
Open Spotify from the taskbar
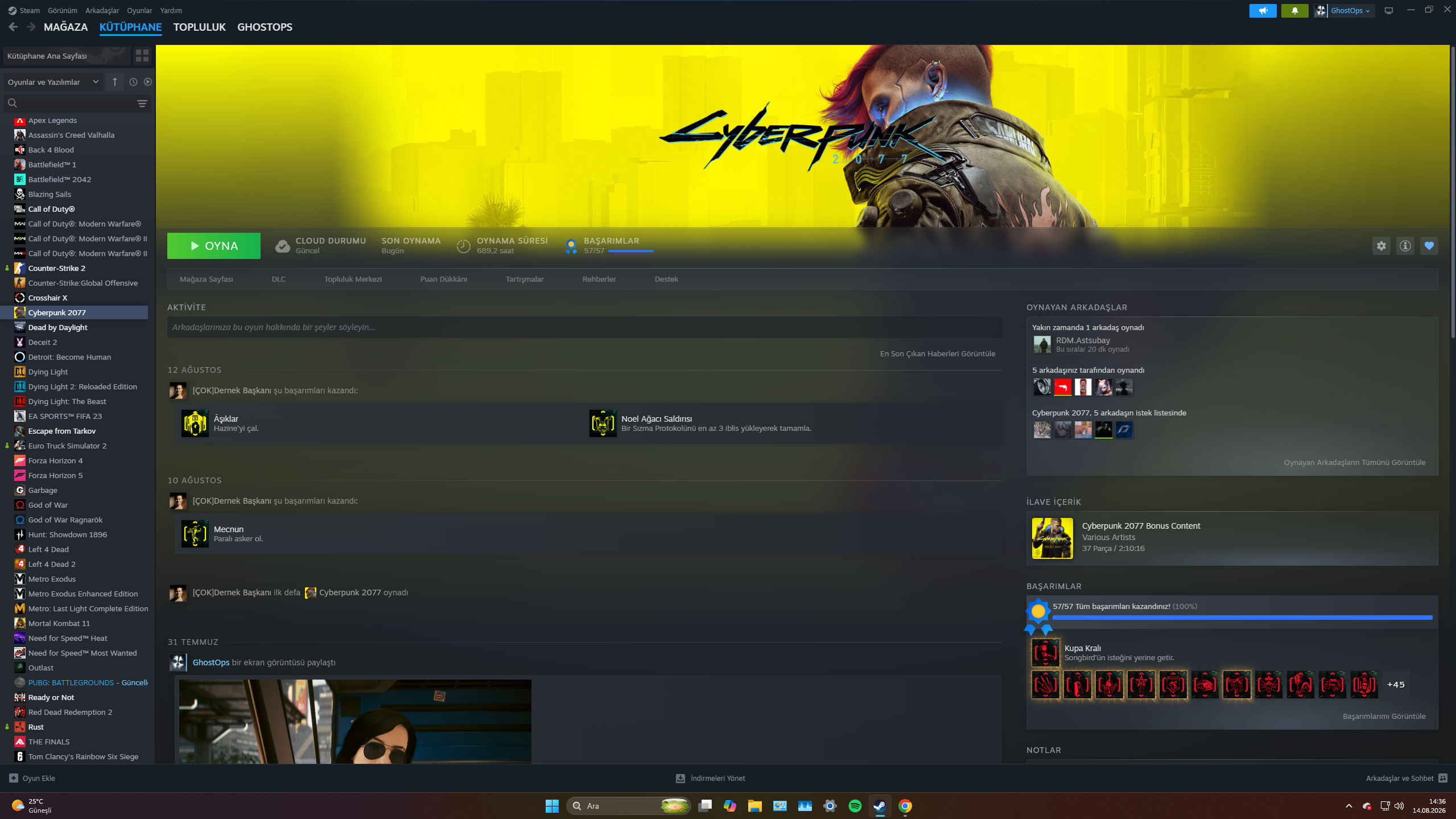pos(855,805)
